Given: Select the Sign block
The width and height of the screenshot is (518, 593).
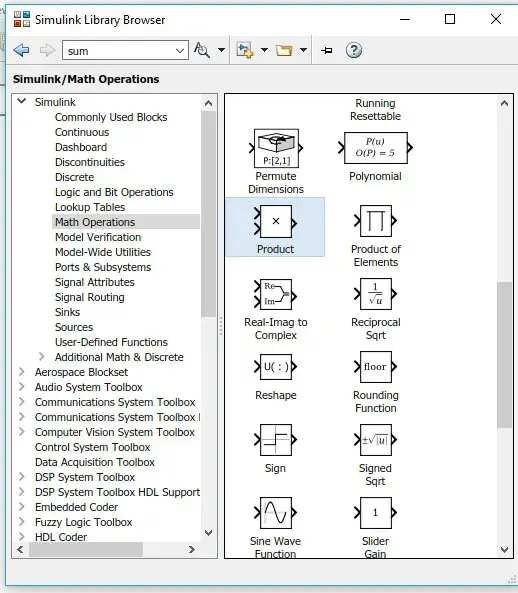Looking at the screenshot, I should pos(276,440).
